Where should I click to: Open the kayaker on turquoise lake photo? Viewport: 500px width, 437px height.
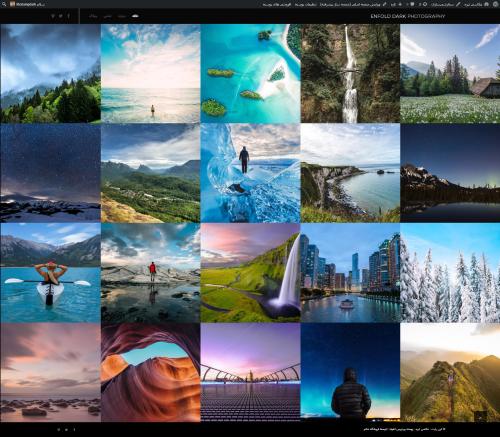click(50, 273)
